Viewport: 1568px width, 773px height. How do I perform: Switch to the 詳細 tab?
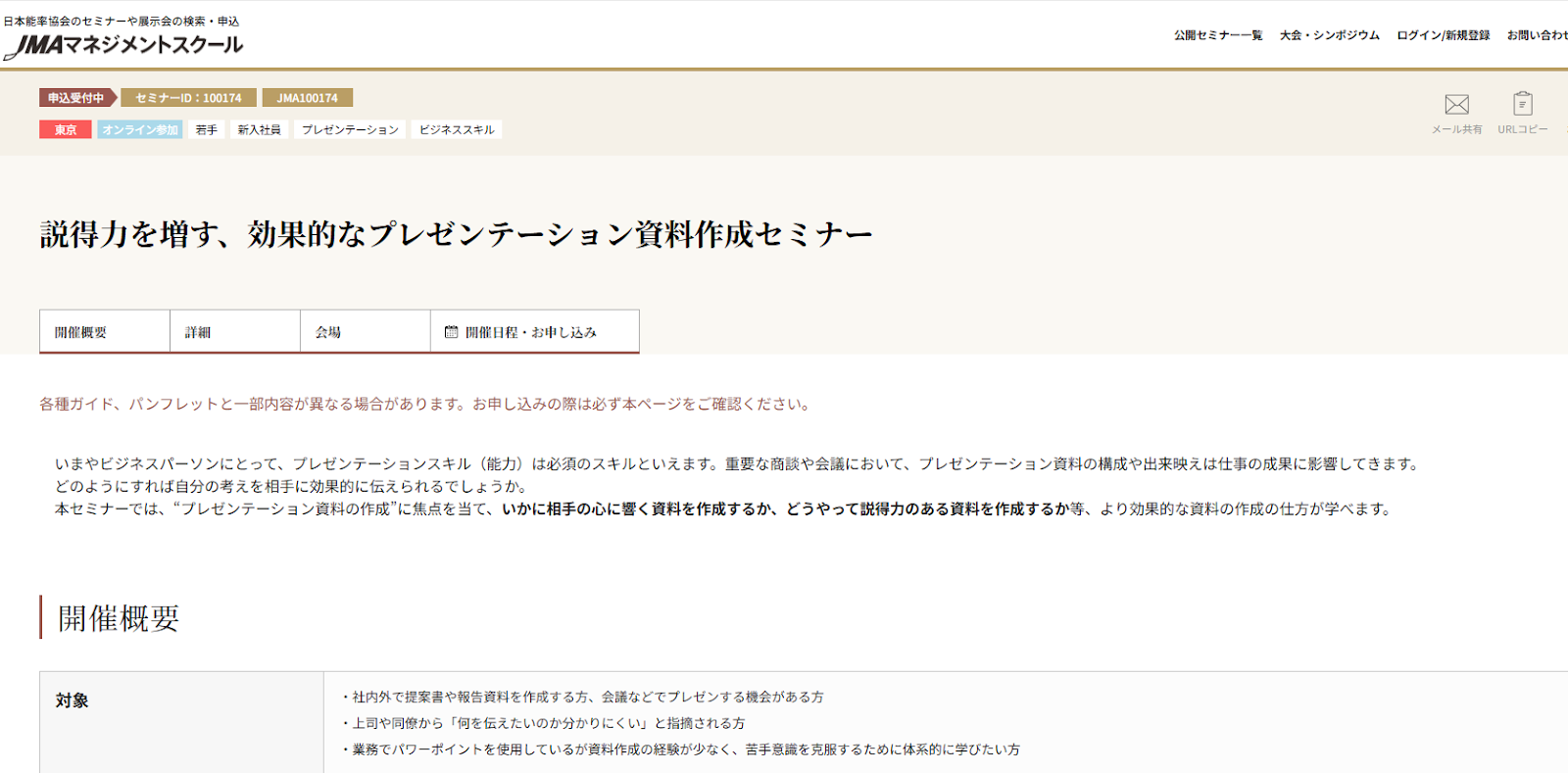235,332
